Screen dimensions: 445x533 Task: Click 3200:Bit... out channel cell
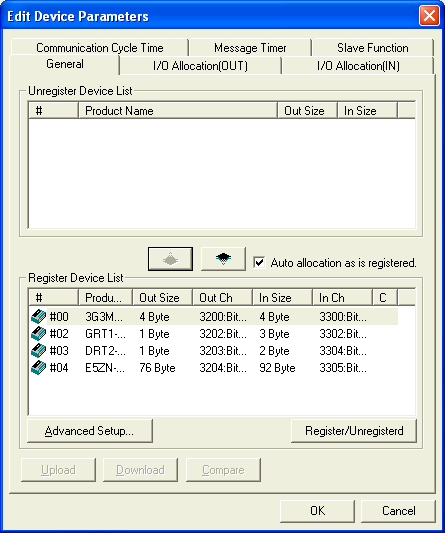click(223, 317)
